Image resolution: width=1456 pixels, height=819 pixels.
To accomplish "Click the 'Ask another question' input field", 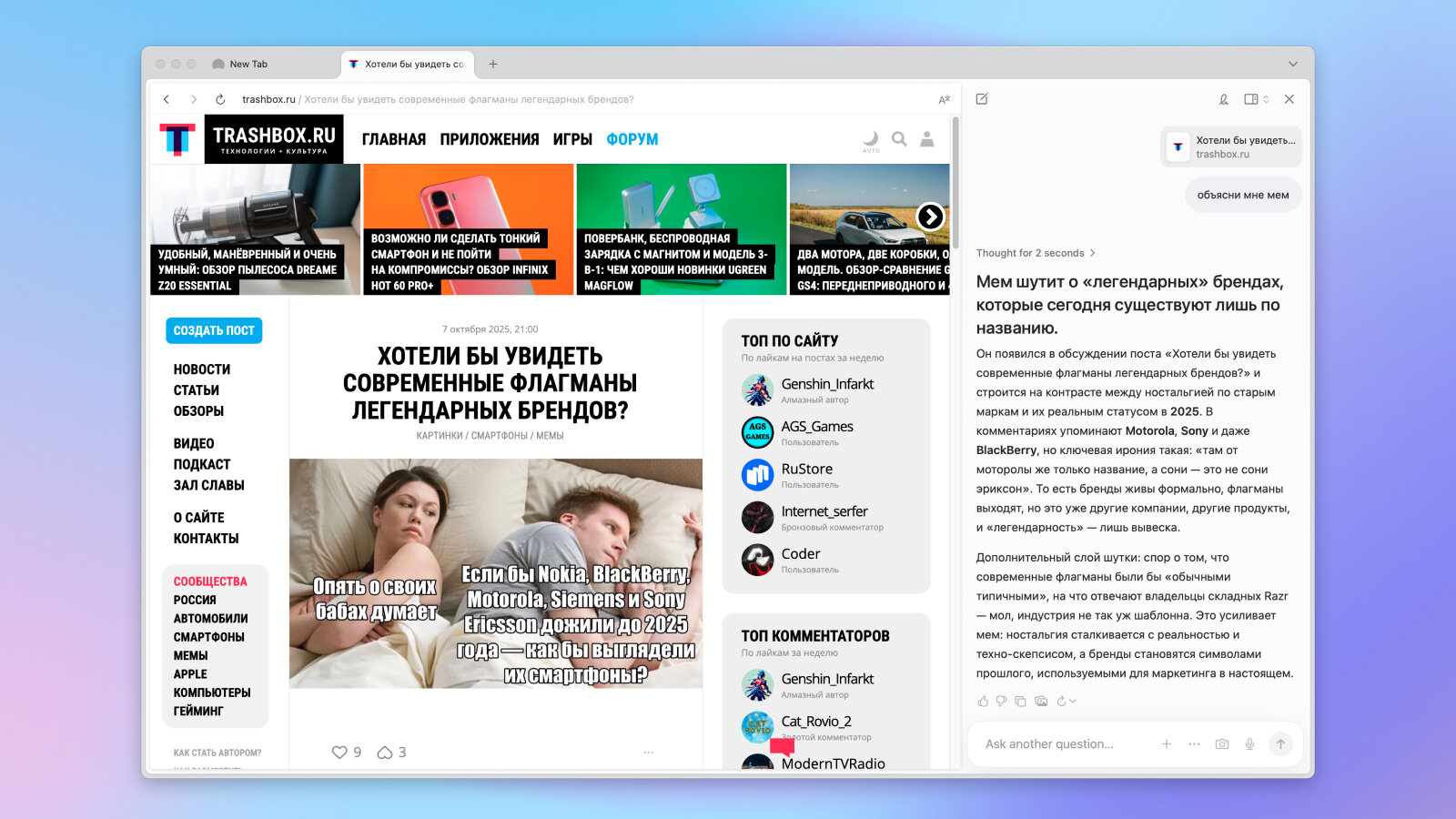I will pyautogui.click(x=1065, y=744).
